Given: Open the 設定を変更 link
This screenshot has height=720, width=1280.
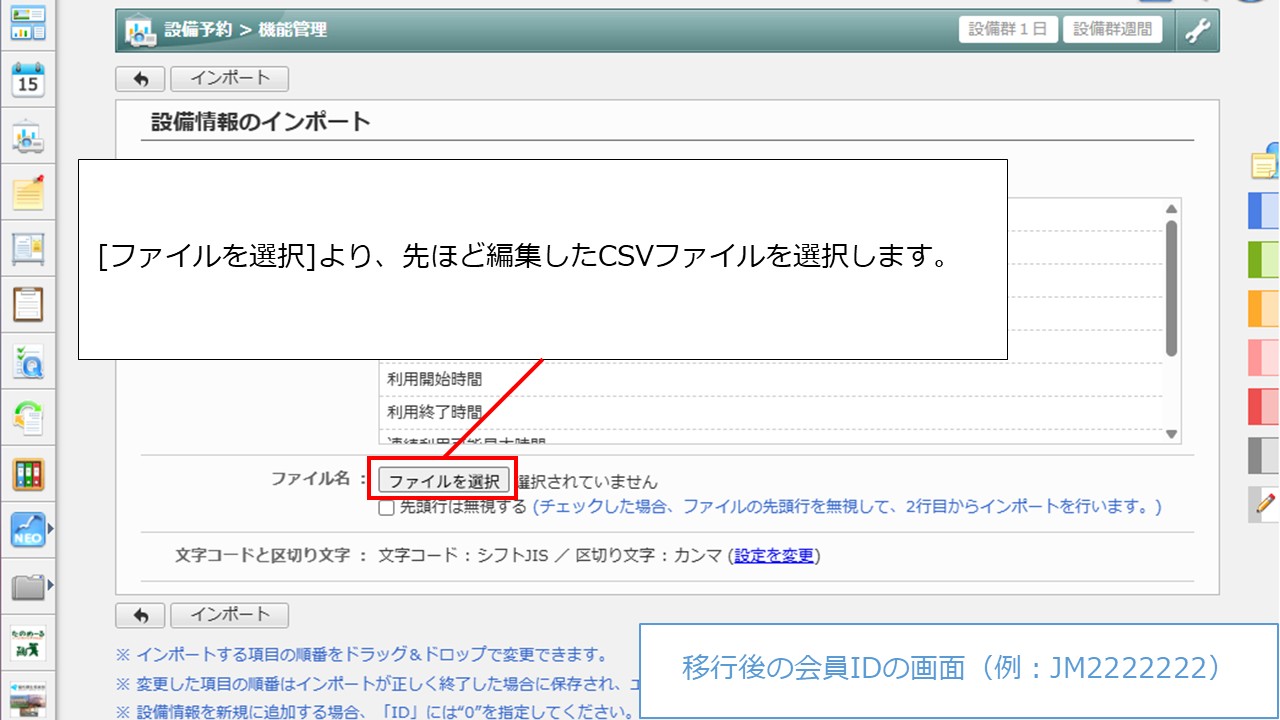Looking at the screenshot, I should tap(774, 556).
